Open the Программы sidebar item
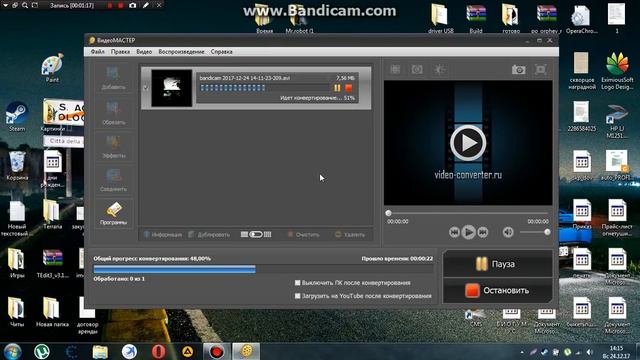Viewport: 640px width, 360px height. point(113,213)
